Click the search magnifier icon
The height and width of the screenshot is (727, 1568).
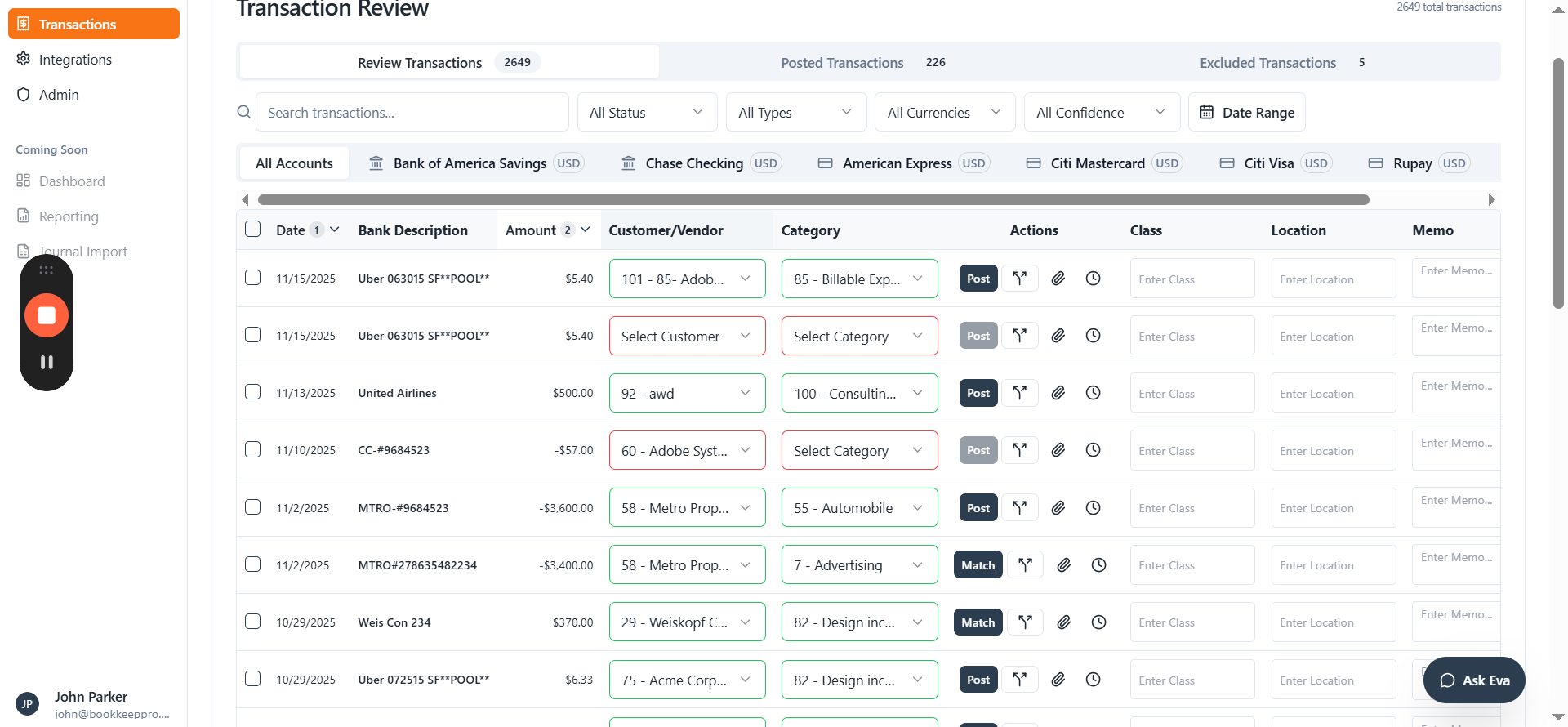pos(244,112)
